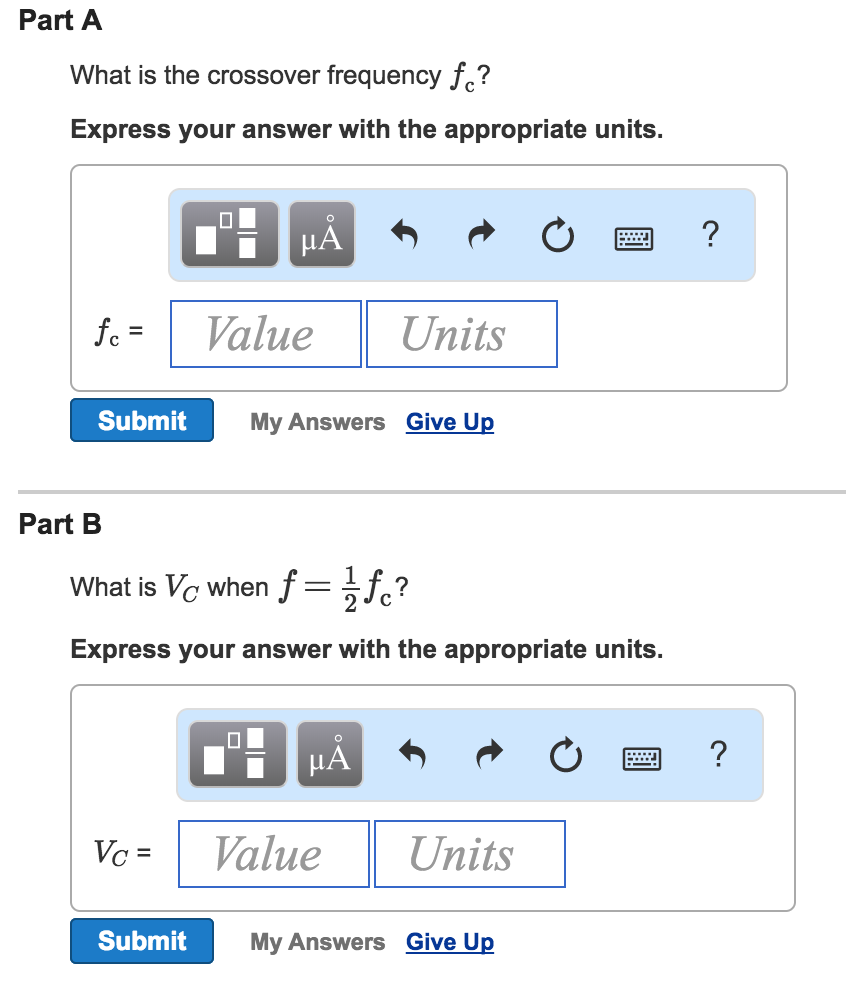Show keyboard shortcuts in Part A toolbar
Screen dimensions: 846x990
coord(634,236)
